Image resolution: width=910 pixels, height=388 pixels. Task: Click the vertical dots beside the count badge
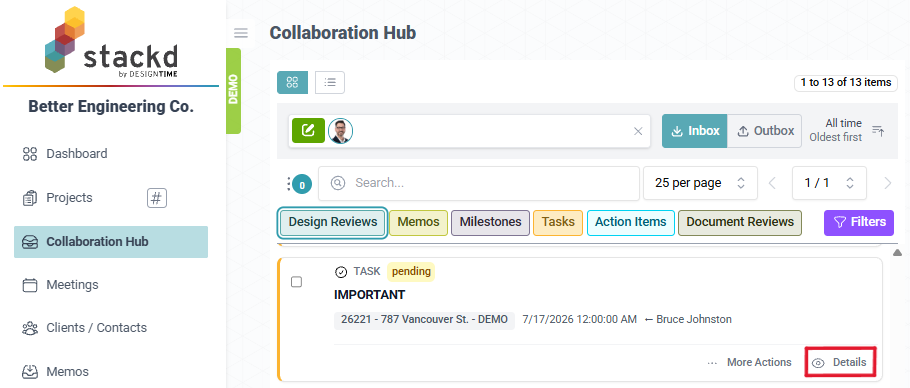288,184
